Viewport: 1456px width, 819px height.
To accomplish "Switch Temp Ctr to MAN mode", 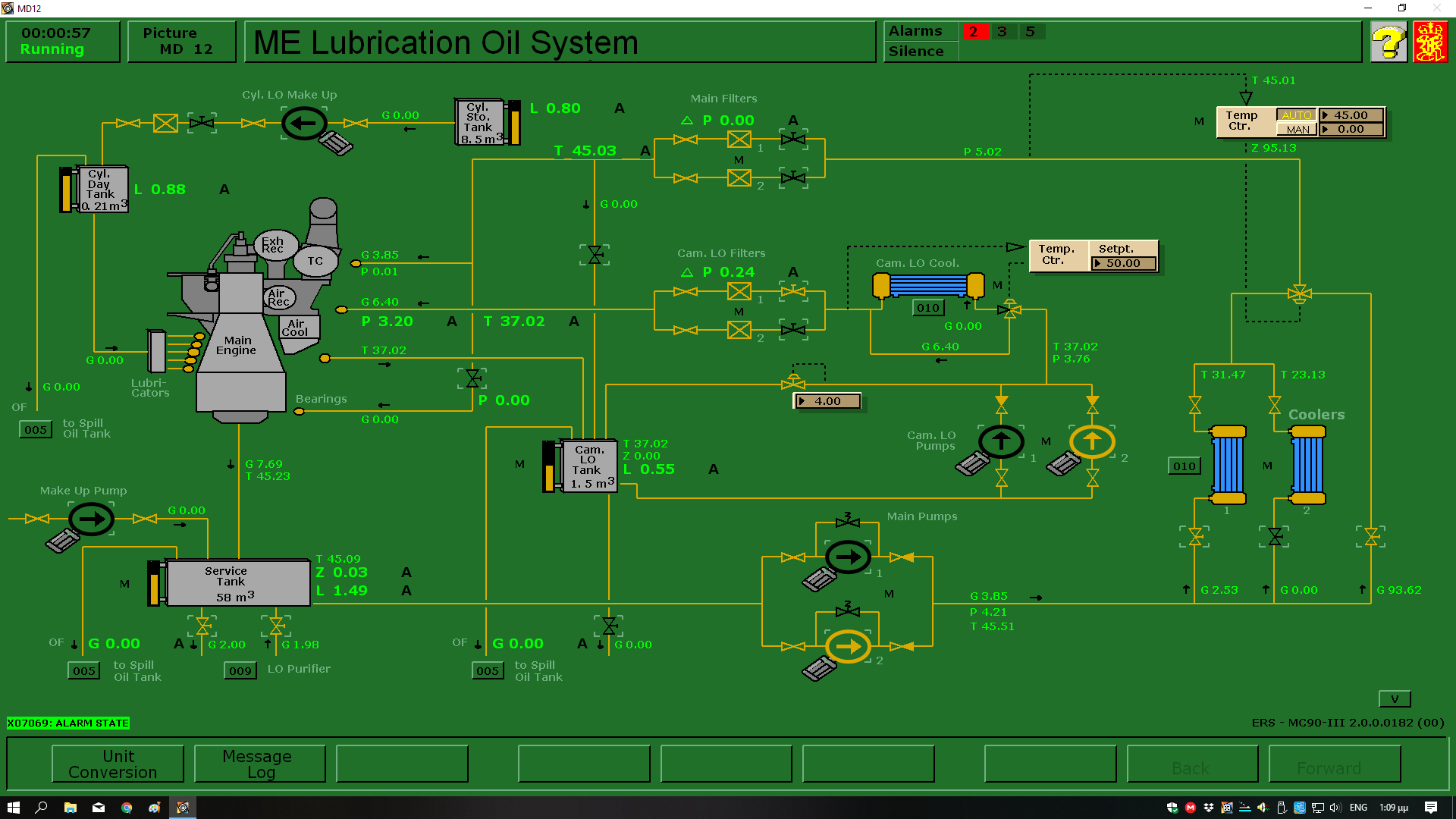I will pos(1297,130).
